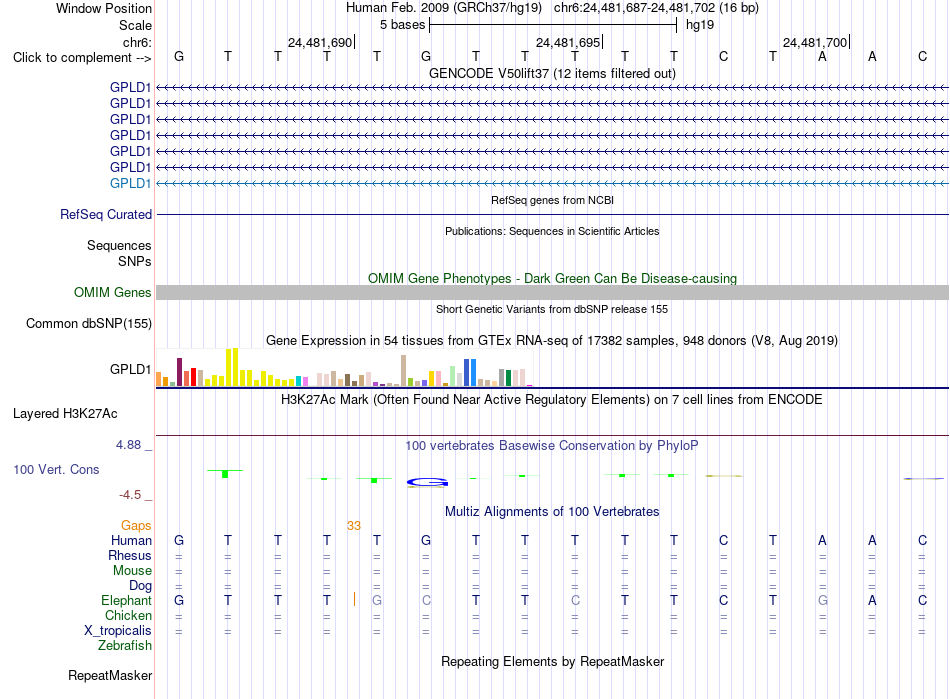Click the orange 33 gap count

[x=354, y=526]
